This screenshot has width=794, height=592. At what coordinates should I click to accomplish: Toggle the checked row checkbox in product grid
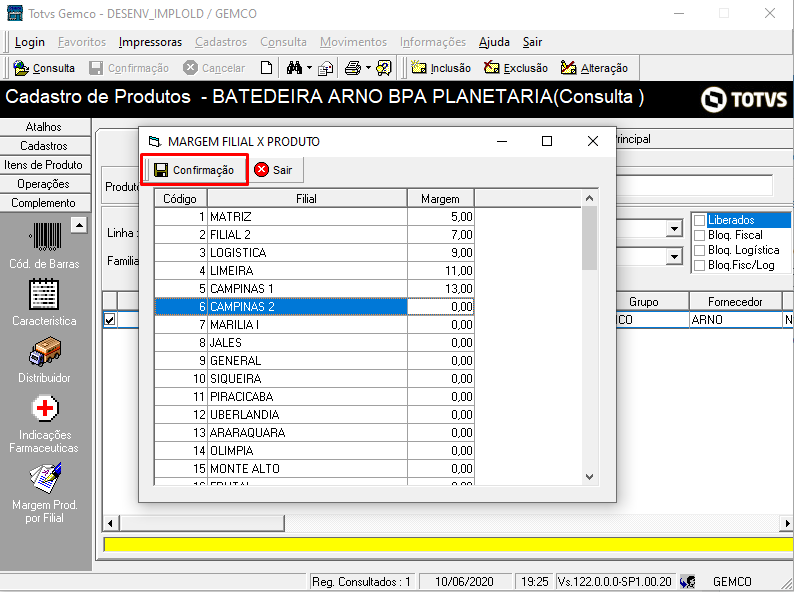109,320
